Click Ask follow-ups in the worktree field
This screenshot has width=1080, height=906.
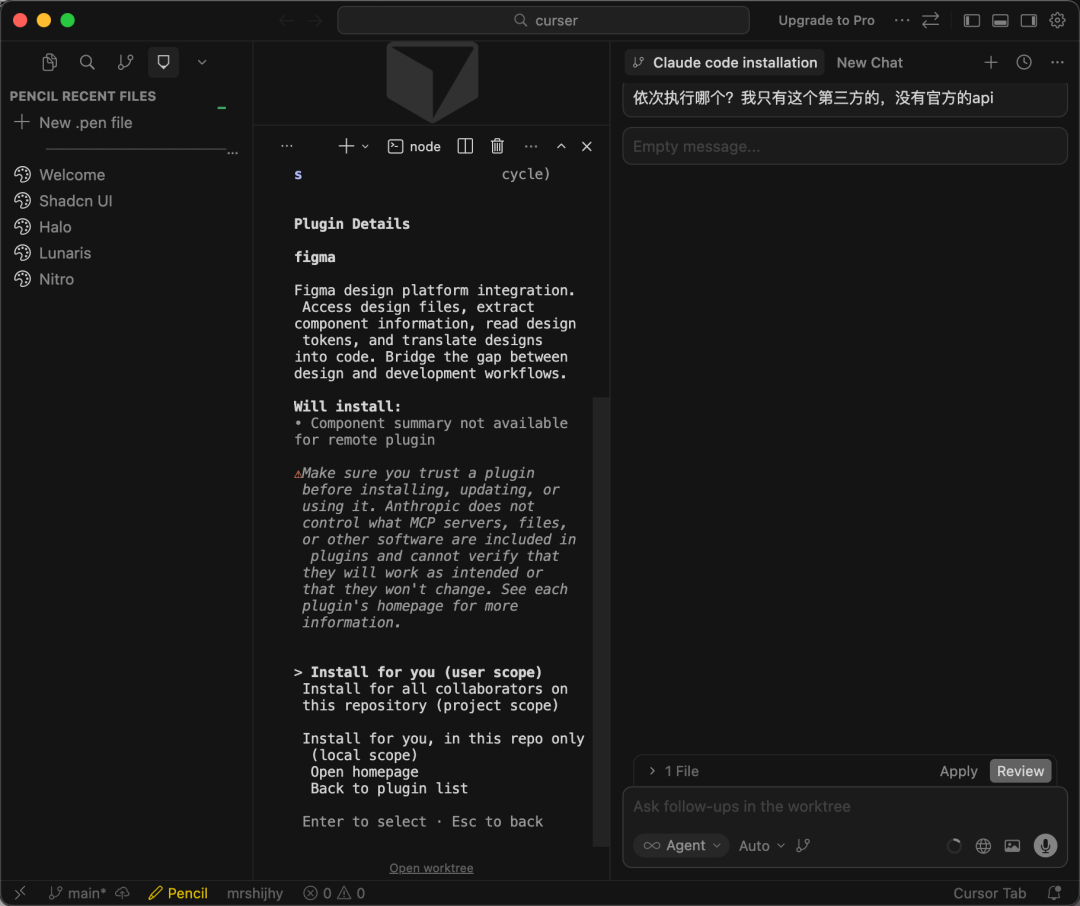pyautogui.click(x=845, y=806)
